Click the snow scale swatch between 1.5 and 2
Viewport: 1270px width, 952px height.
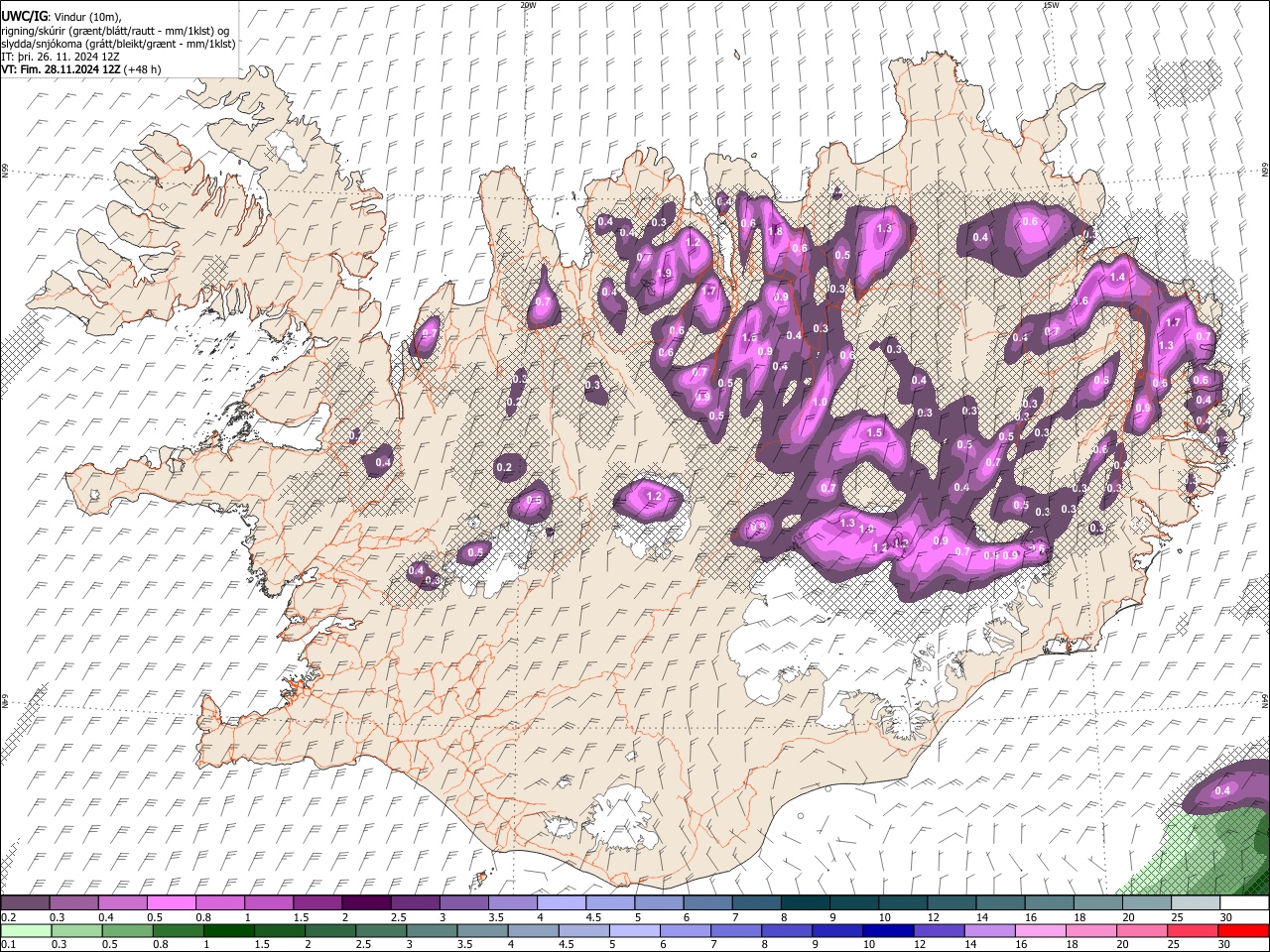pos(317,903)
